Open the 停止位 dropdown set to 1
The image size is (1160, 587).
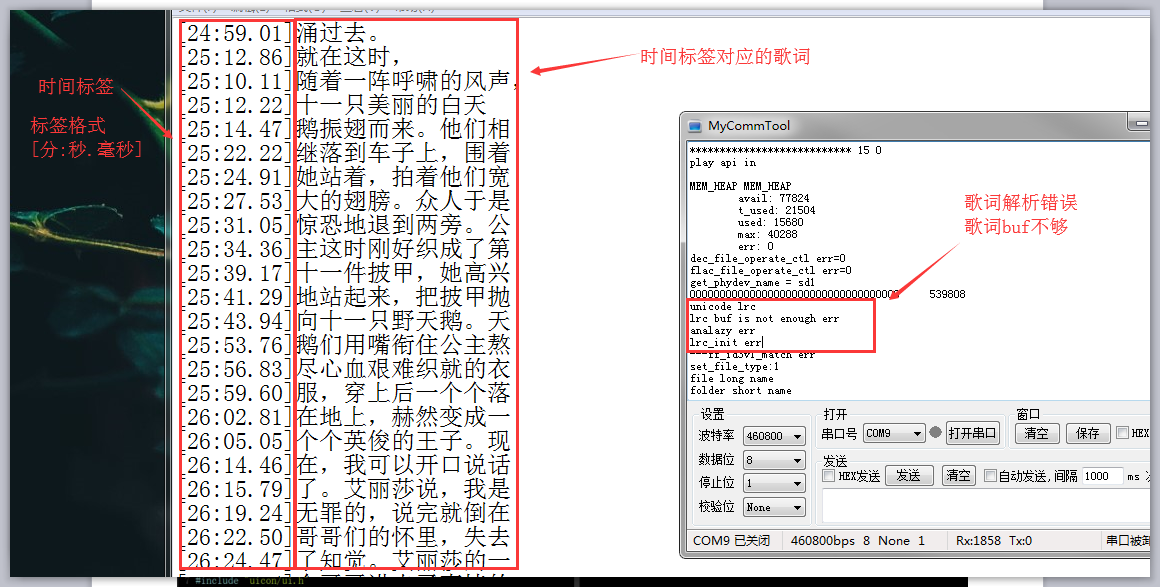pos(775,483)
